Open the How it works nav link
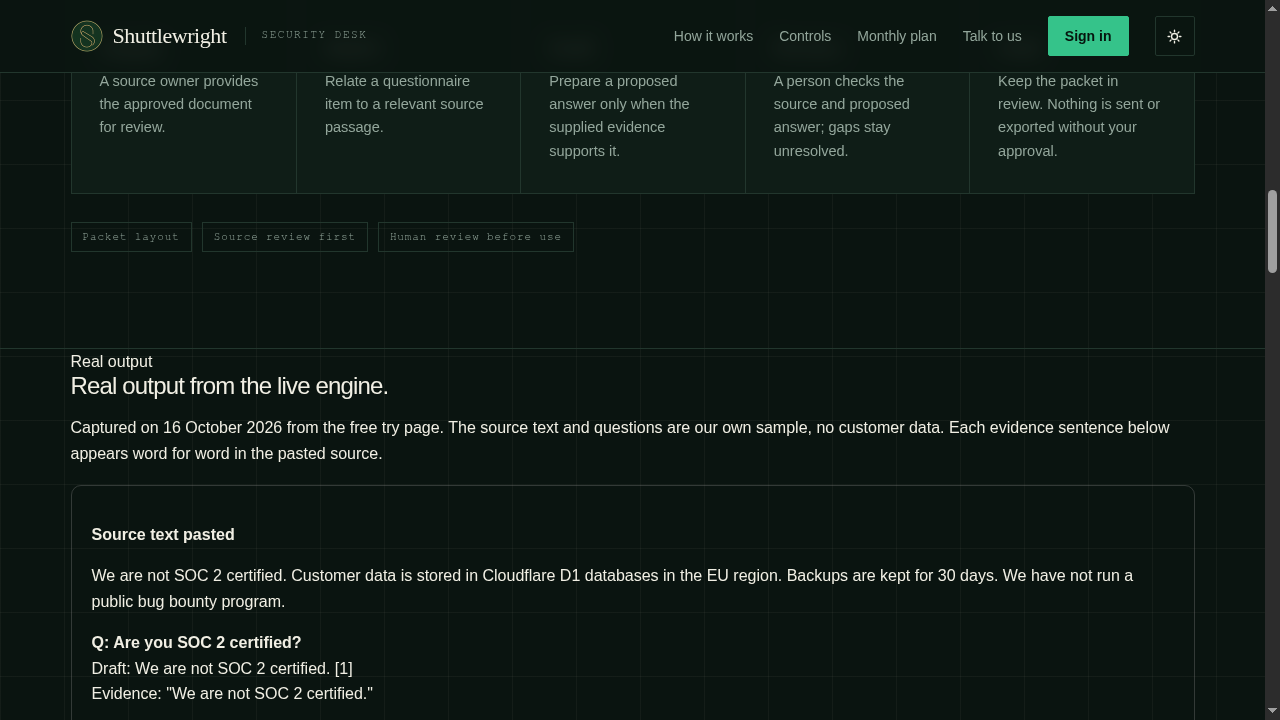The width and height of the screenshot is (1280, 720). pyautogui.click(x=713, y=36)
